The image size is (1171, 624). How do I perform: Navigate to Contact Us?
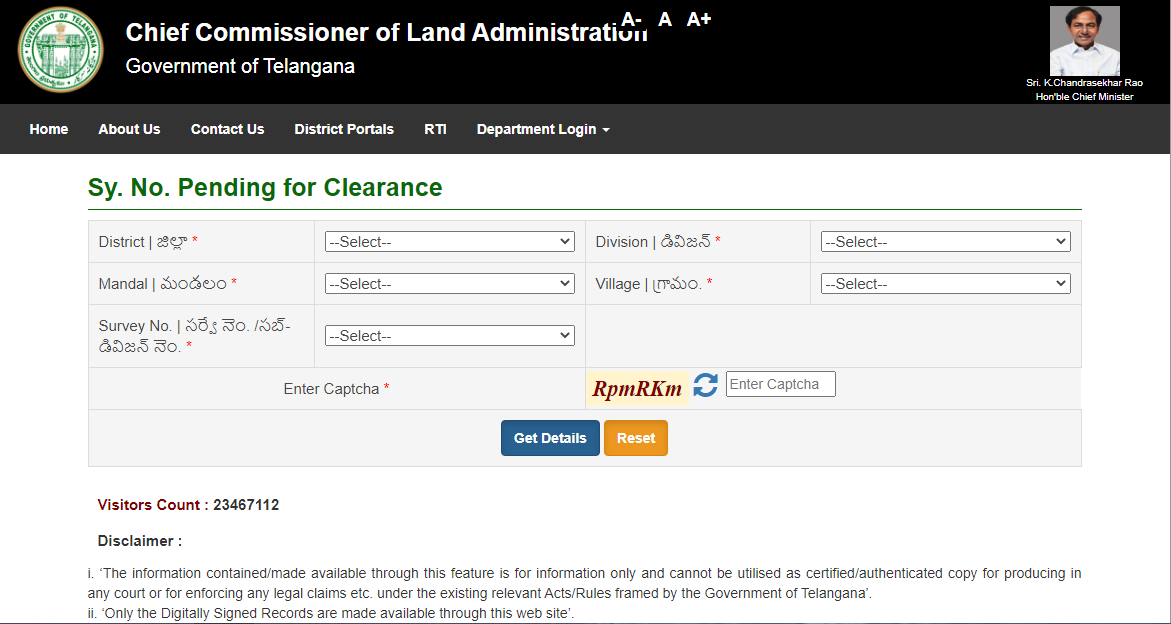(x=227, y=129)
